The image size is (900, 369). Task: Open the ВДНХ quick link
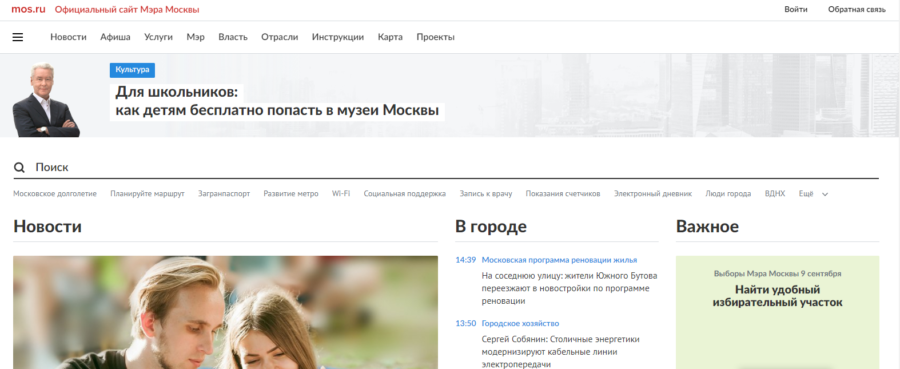tap(775, 194)
